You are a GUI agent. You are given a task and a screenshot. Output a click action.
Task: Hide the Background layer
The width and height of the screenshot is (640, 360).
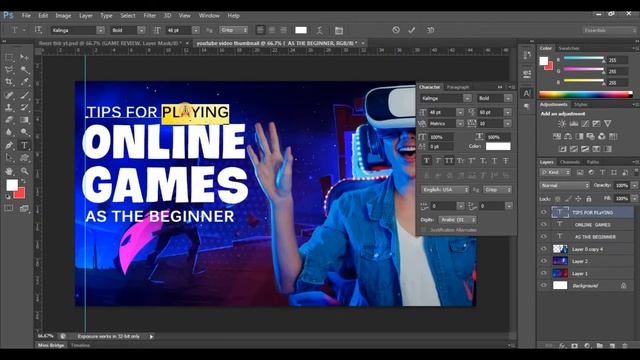(x=543, y=286)
